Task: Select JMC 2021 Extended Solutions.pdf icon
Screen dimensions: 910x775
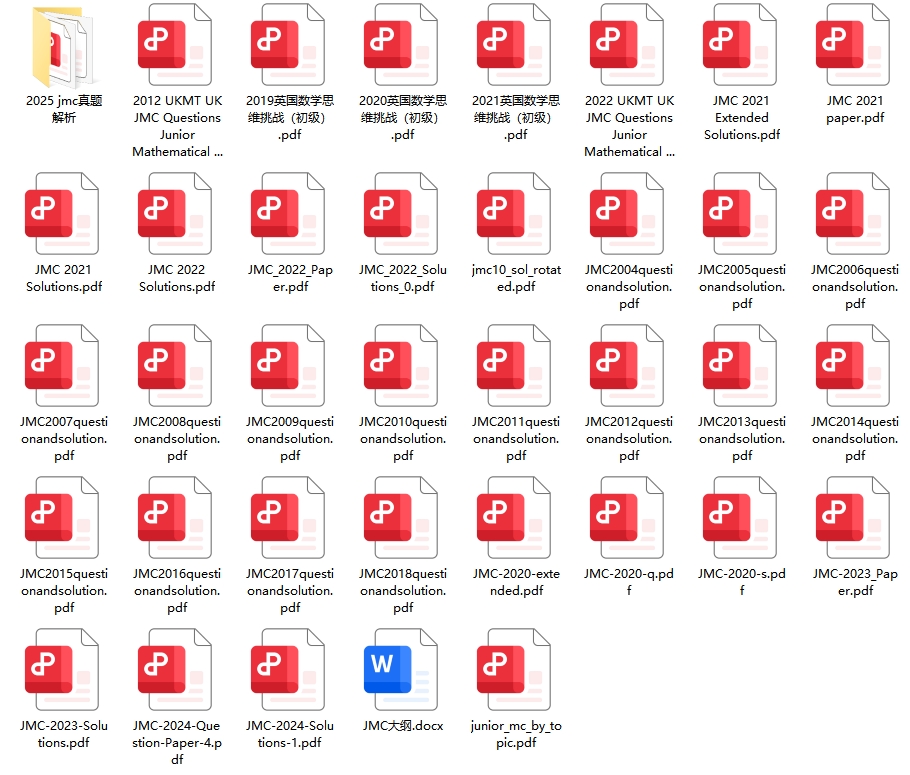Action: coord(740,45)
